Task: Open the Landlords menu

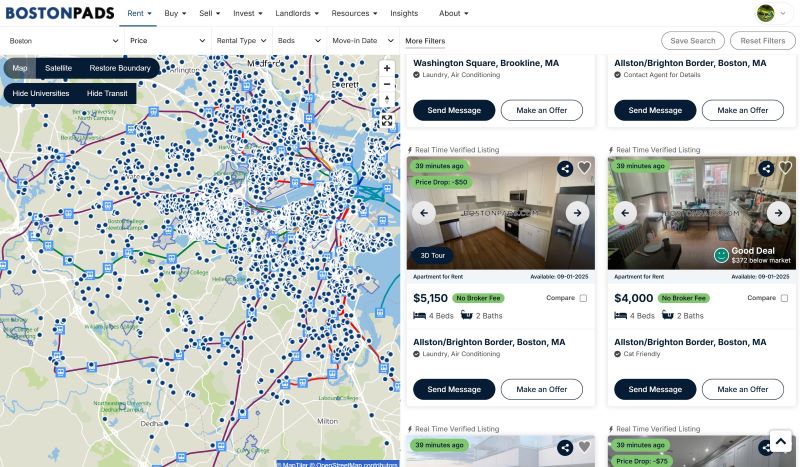Action: pyautogui.click(x=297, y=13)
